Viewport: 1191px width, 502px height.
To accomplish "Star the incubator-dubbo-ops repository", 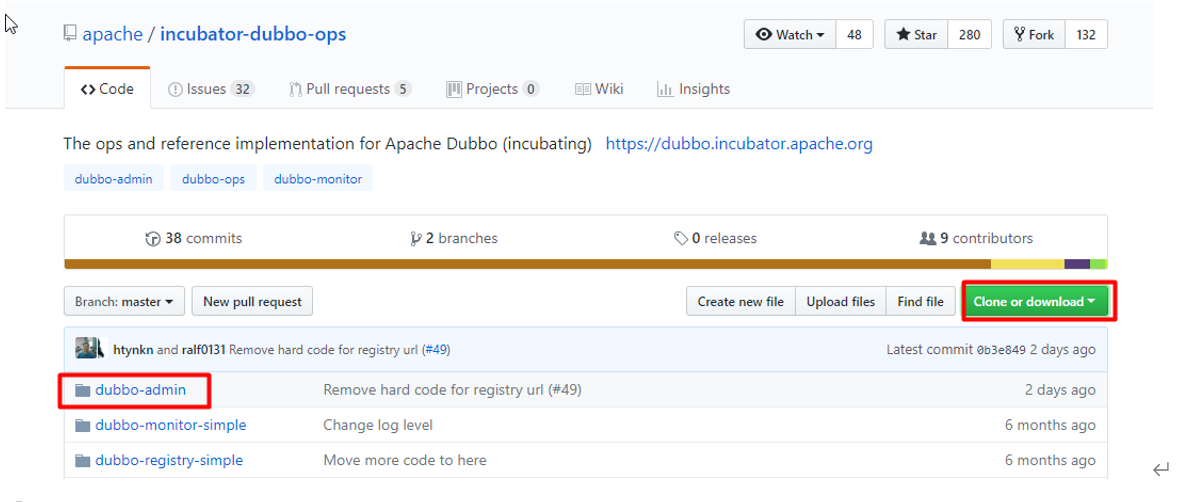I will [x=916, y=35].
